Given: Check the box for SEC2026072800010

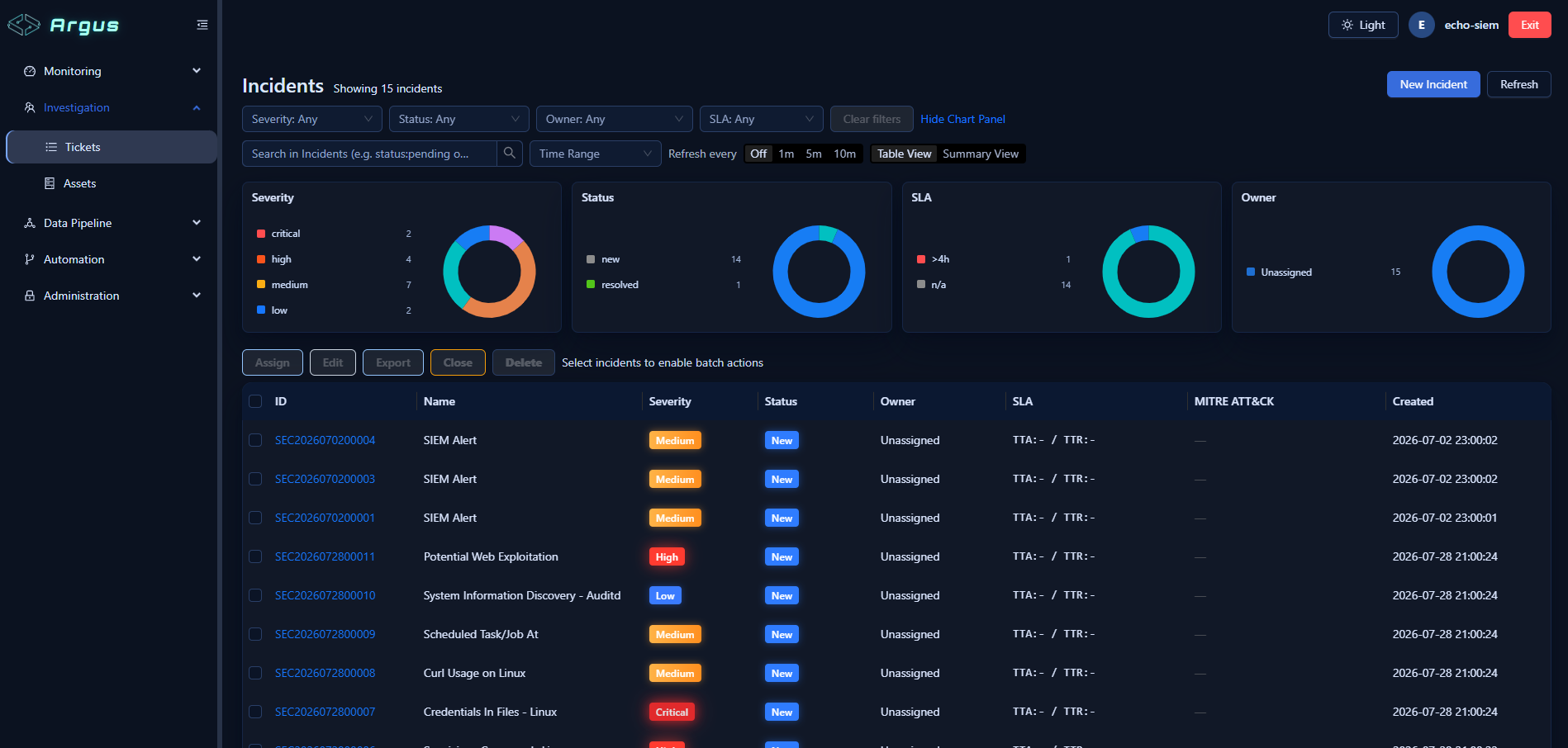Looking at the screenshot, I should pos(255,595).
